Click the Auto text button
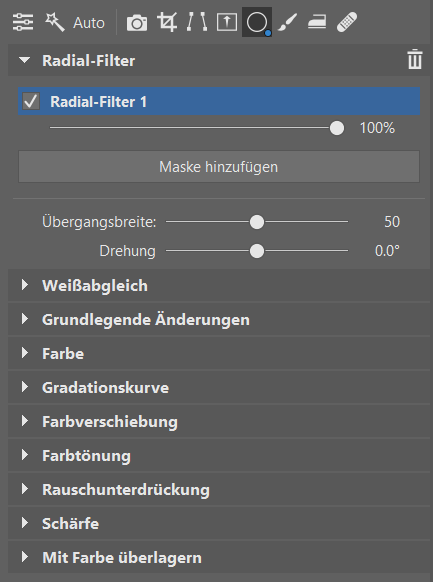This screenshot has width=433, height=582. [89, 23]
